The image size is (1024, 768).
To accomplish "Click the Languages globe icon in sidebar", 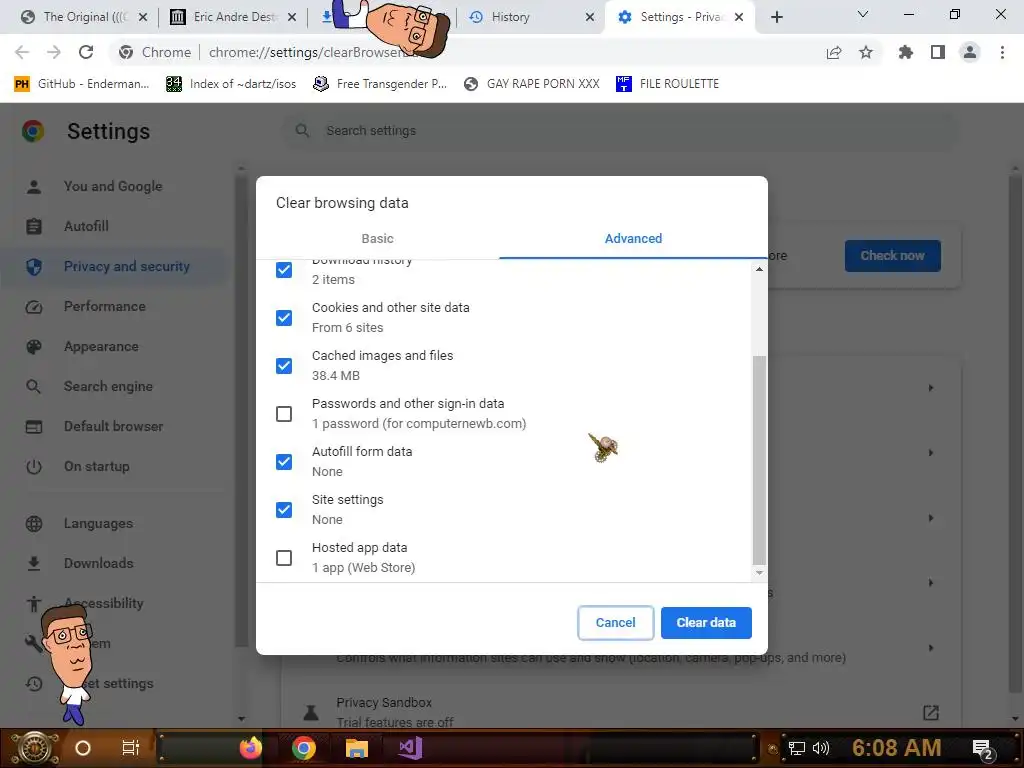I will click(x=34, y=523).
